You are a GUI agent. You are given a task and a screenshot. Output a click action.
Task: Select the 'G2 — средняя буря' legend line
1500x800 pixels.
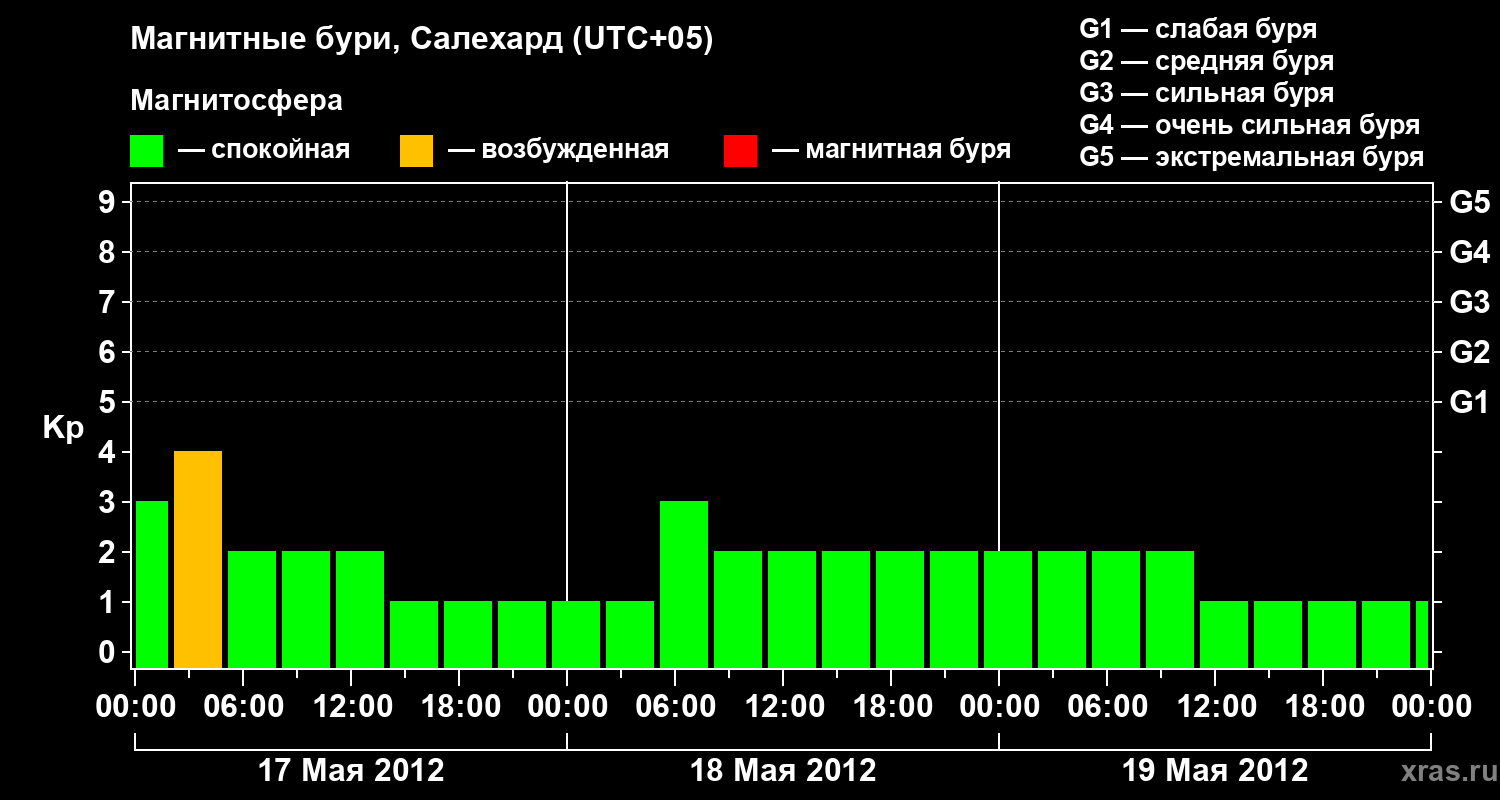click(x=1207, y=61)
